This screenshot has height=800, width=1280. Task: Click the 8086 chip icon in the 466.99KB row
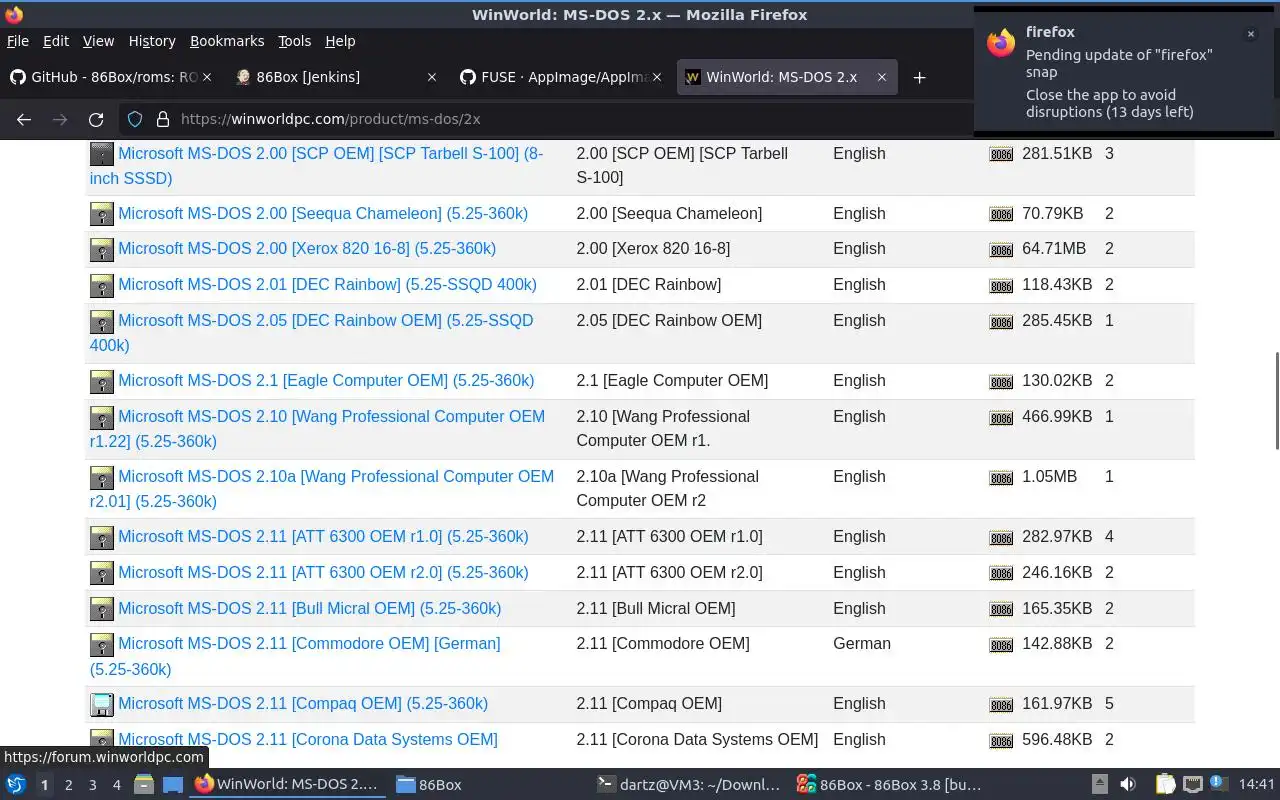[x=1001, y=418]
